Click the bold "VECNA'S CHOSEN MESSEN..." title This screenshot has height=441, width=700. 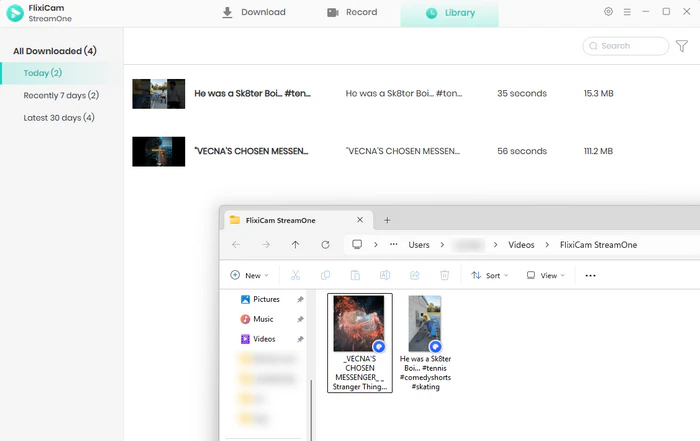(x=251, y=151)
